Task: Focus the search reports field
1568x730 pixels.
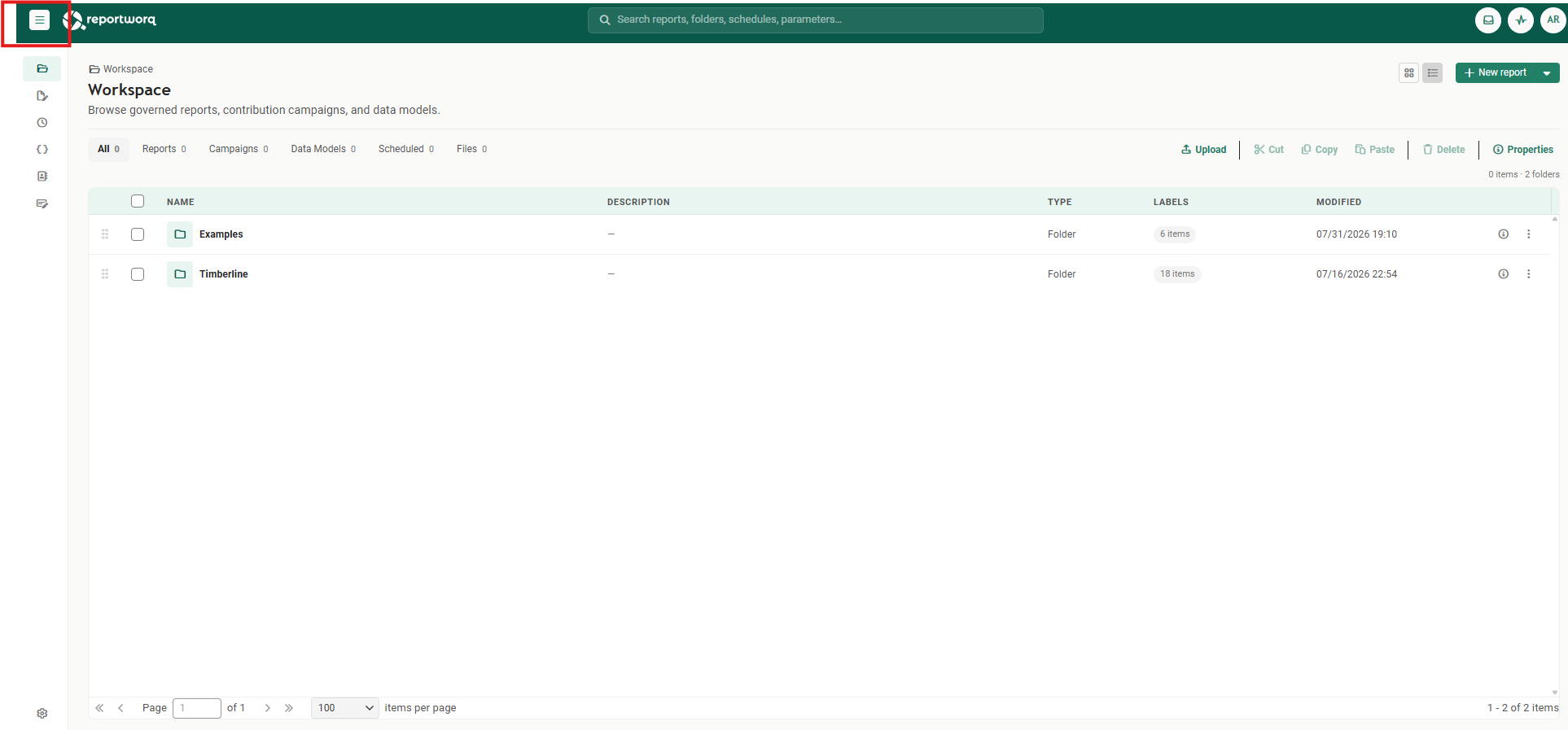Action: click(816, 20)
